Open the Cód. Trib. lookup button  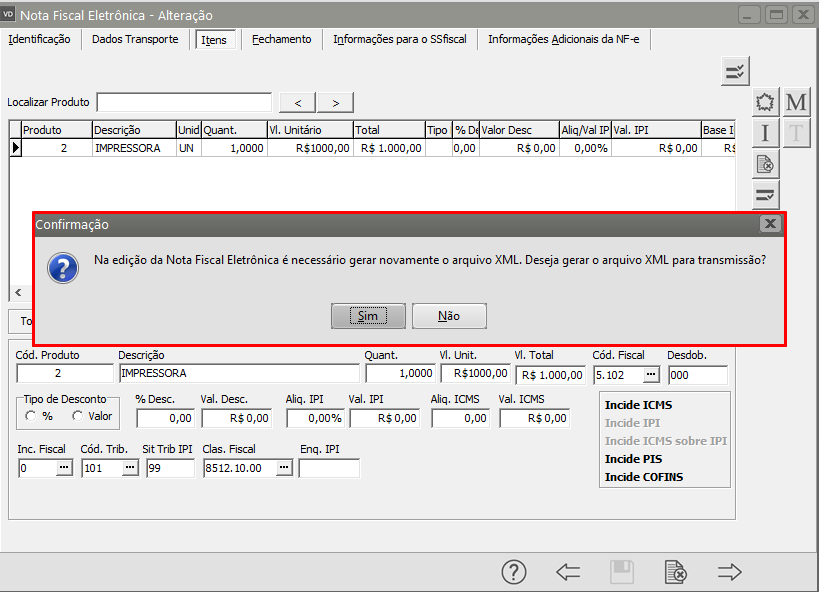[x=130, y=468]
